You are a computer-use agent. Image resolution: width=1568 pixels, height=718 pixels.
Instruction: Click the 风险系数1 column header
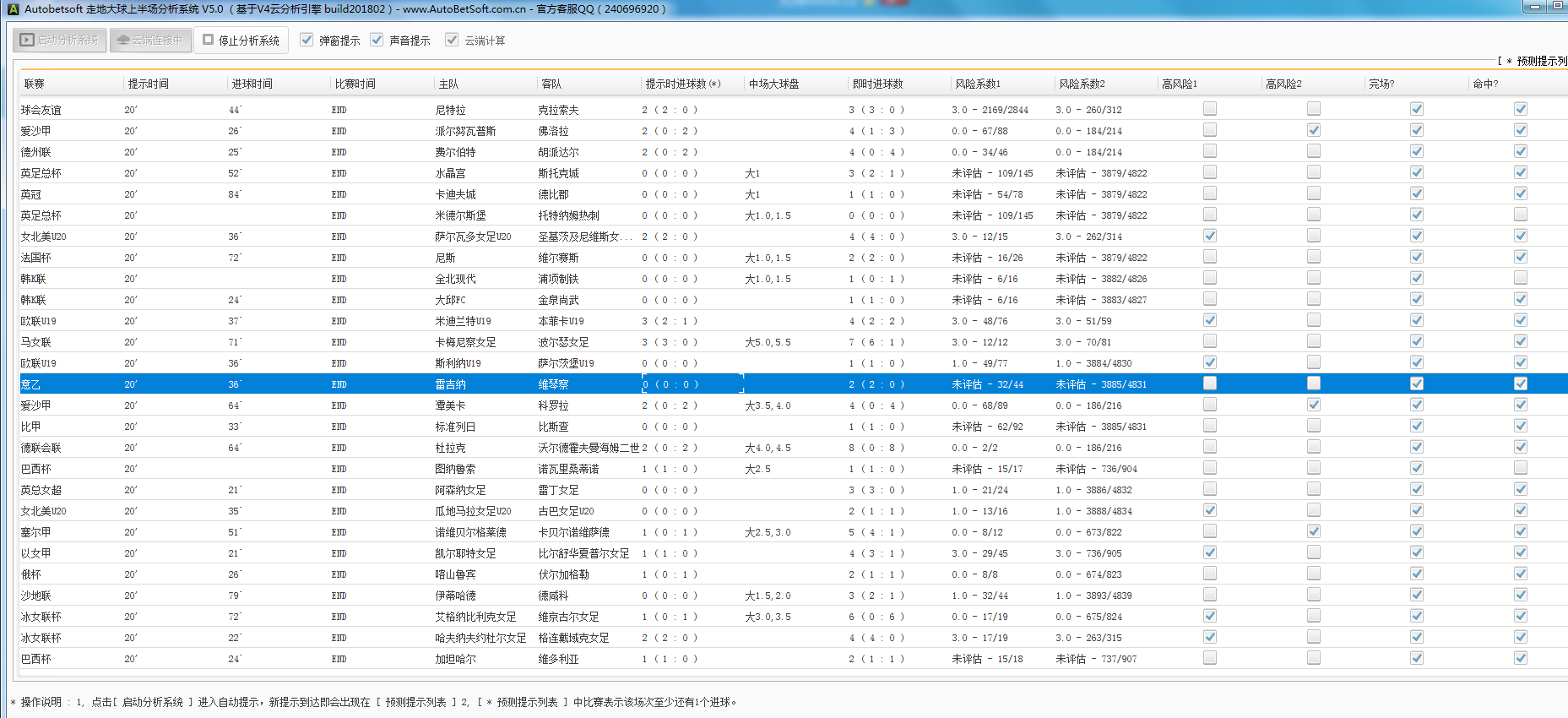tap(977, 84)
